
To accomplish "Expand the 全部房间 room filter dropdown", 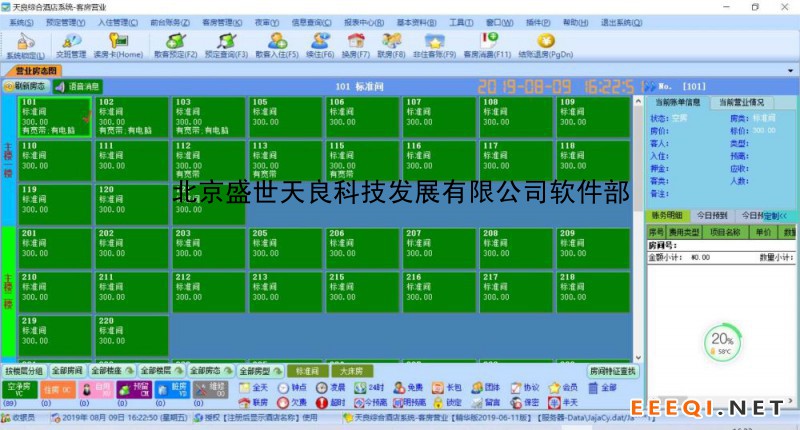I will pos(67,370).
